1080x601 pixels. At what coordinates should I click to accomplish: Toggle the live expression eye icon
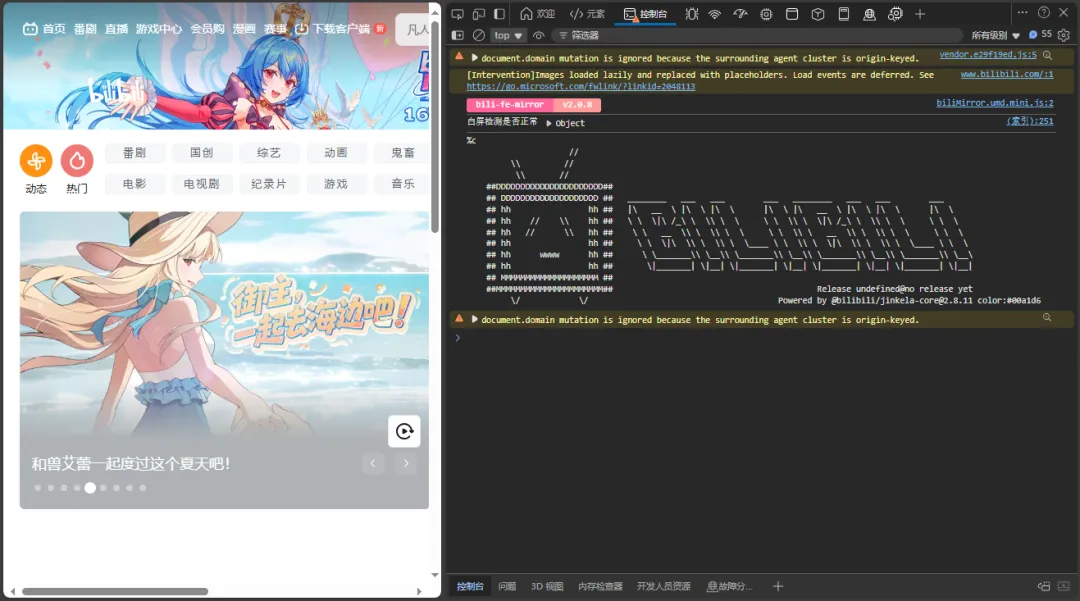click(x=539, y=35)
